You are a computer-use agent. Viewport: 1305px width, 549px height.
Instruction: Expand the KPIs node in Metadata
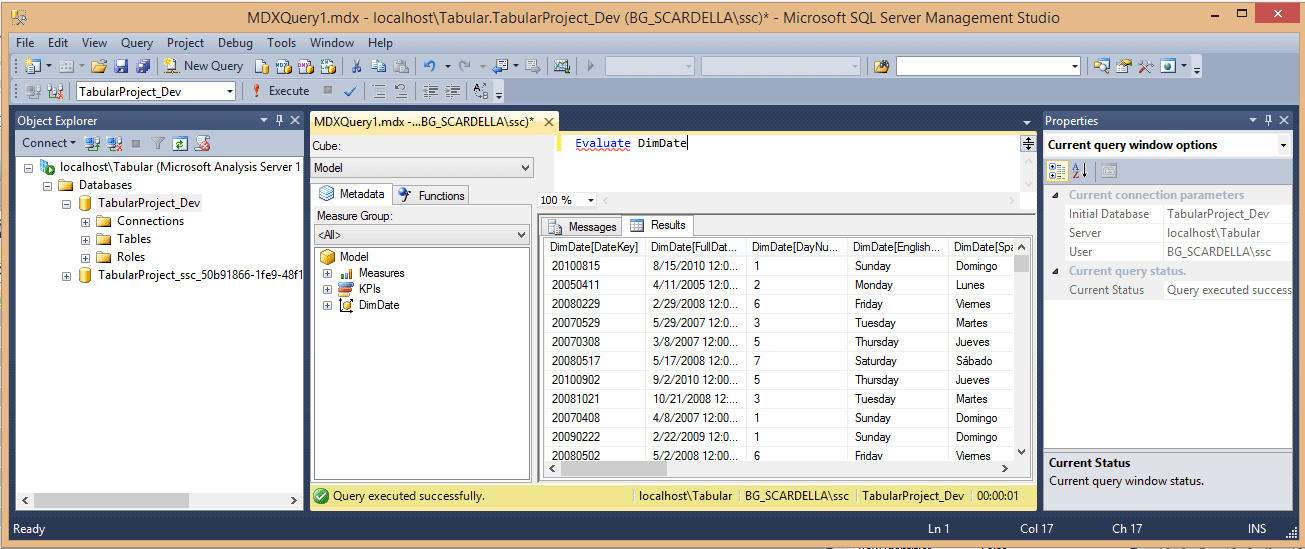[x=327, y=289]
